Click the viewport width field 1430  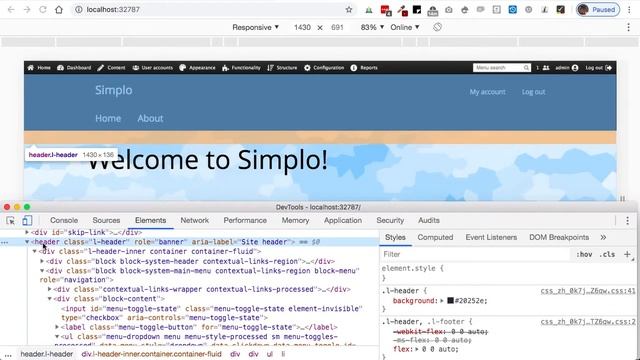(302, 27)
